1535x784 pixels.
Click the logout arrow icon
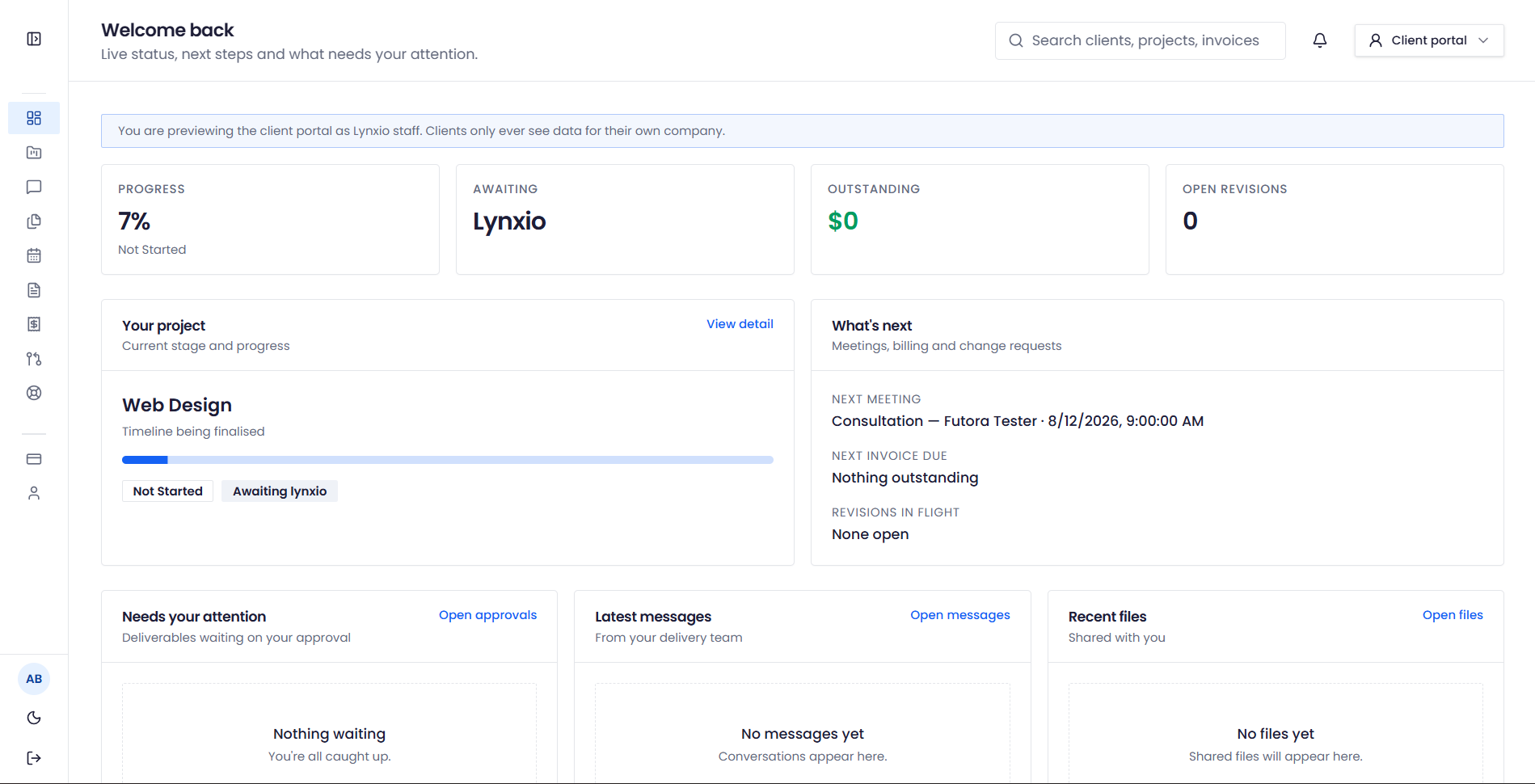[x=34, y=757]
